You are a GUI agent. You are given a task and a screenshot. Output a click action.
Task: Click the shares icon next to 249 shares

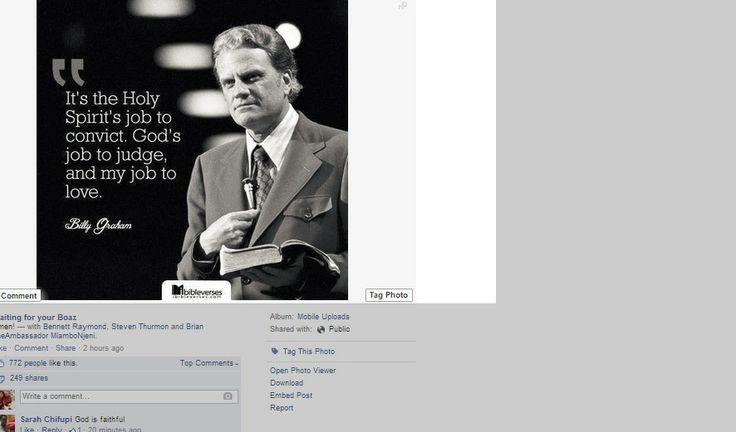click(x=2, y=378)
